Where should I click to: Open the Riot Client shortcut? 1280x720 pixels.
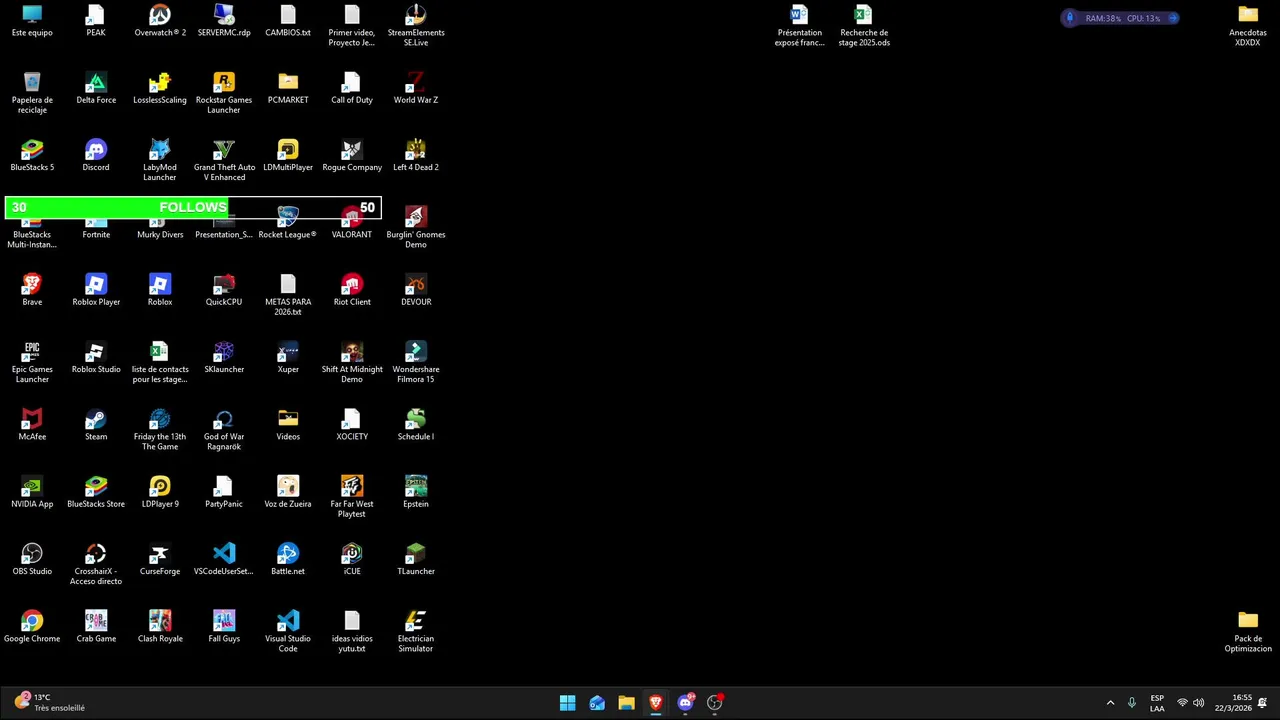tap(352, 291)
